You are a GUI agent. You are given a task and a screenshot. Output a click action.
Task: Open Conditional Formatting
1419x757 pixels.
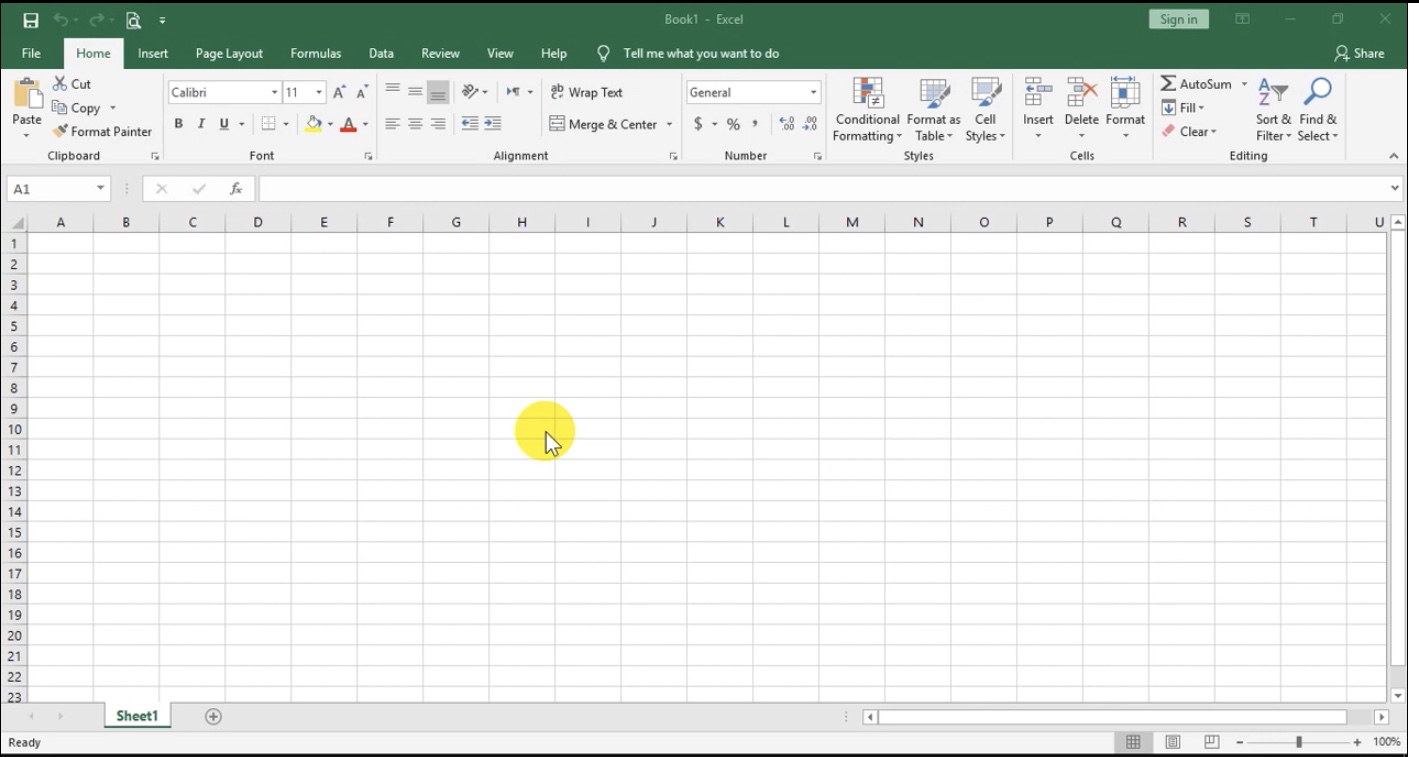tap(867, 110)
